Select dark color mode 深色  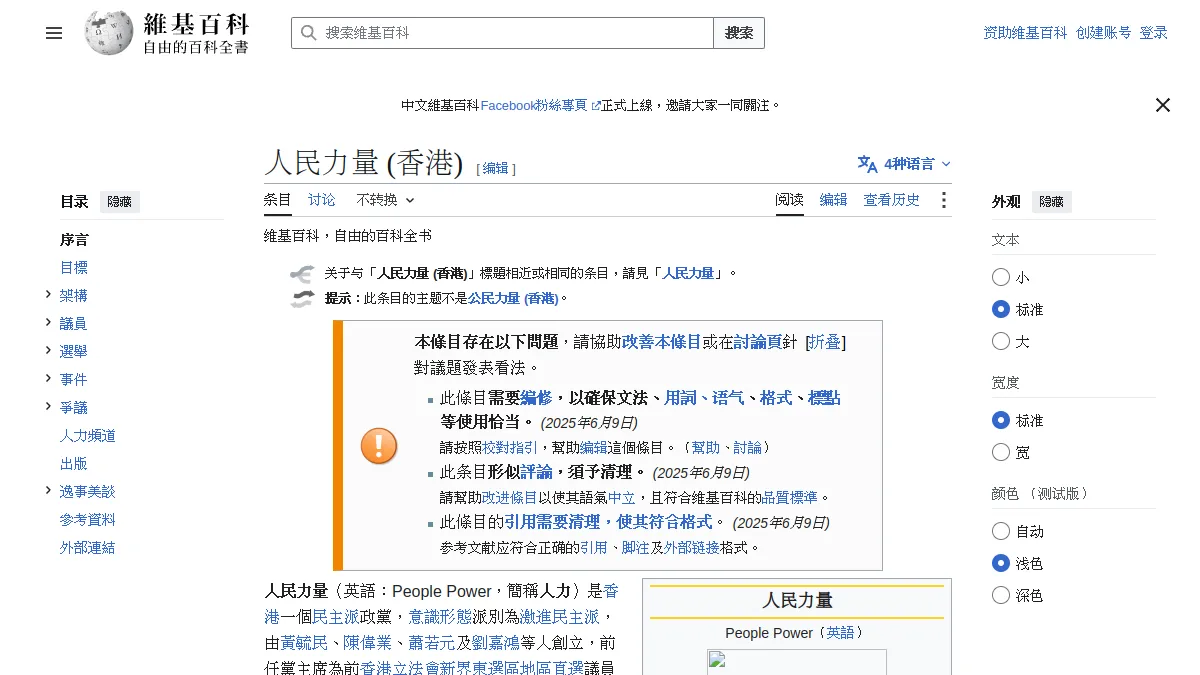tap(1001, 595)
